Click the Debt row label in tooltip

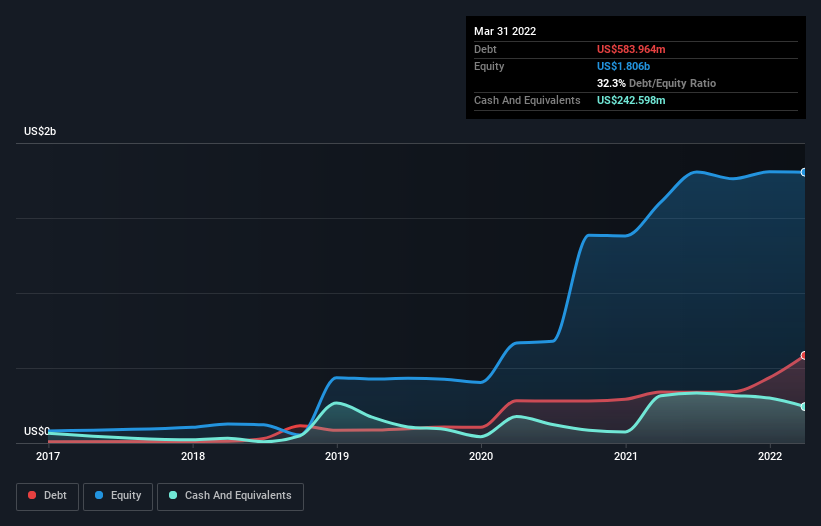(x=485, y=49)
